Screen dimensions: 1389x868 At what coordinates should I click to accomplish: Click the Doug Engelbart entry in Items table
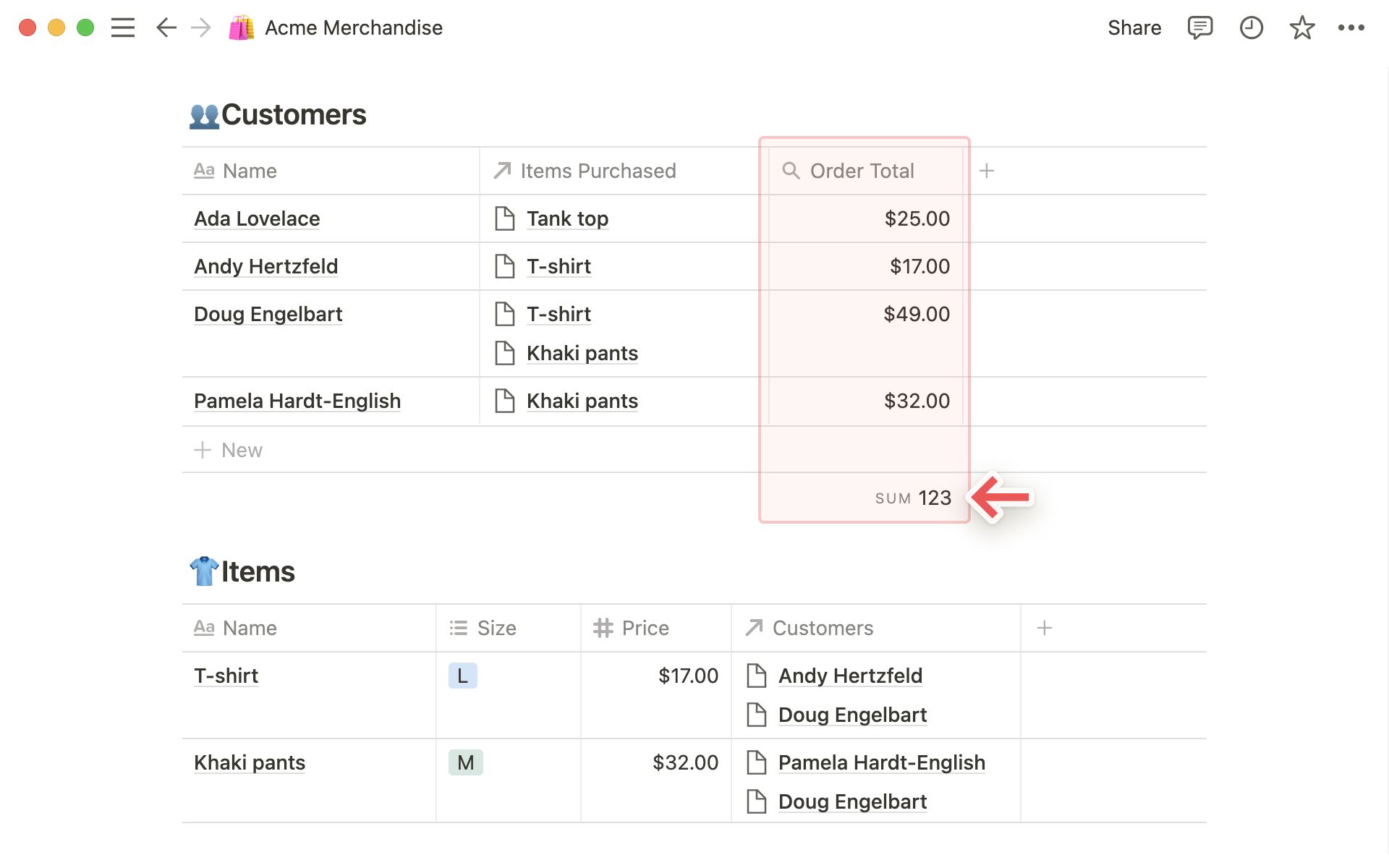click(x=852, y=714)
